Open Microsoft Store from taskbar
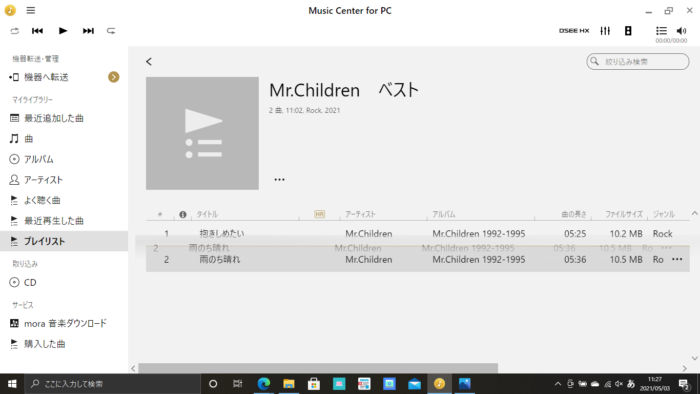The width and height of the screenshot is (700, 394). click(314, 384)
